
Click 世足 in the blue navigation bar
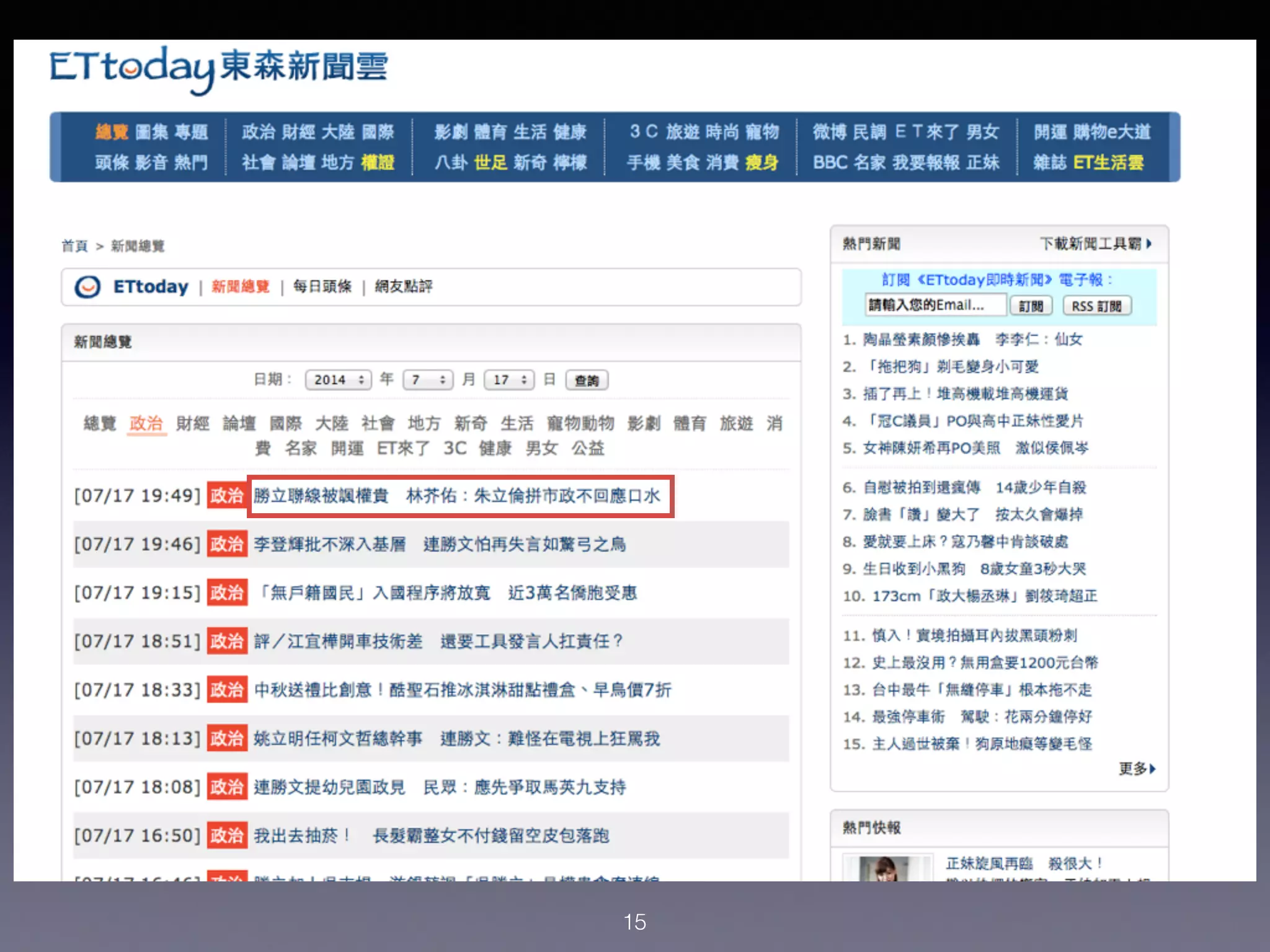click(490, 162)
